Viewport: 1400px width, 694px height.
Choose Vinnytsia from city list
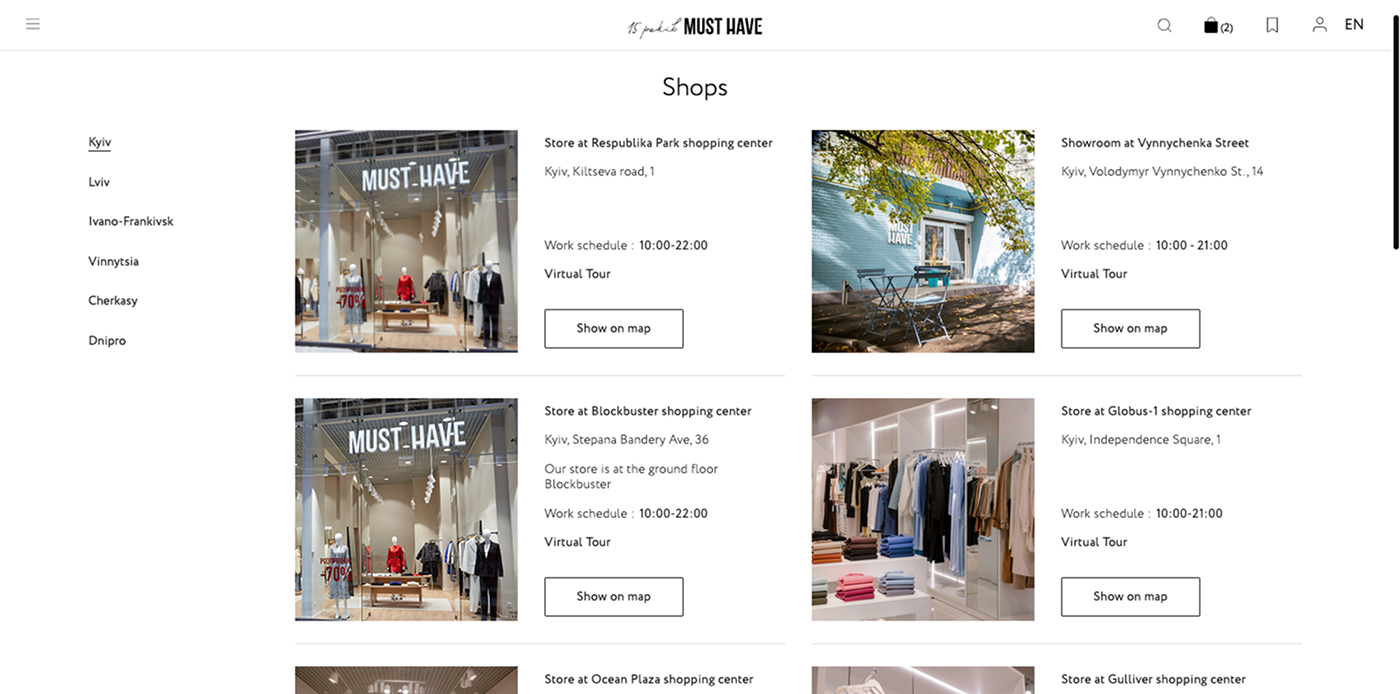113,261
